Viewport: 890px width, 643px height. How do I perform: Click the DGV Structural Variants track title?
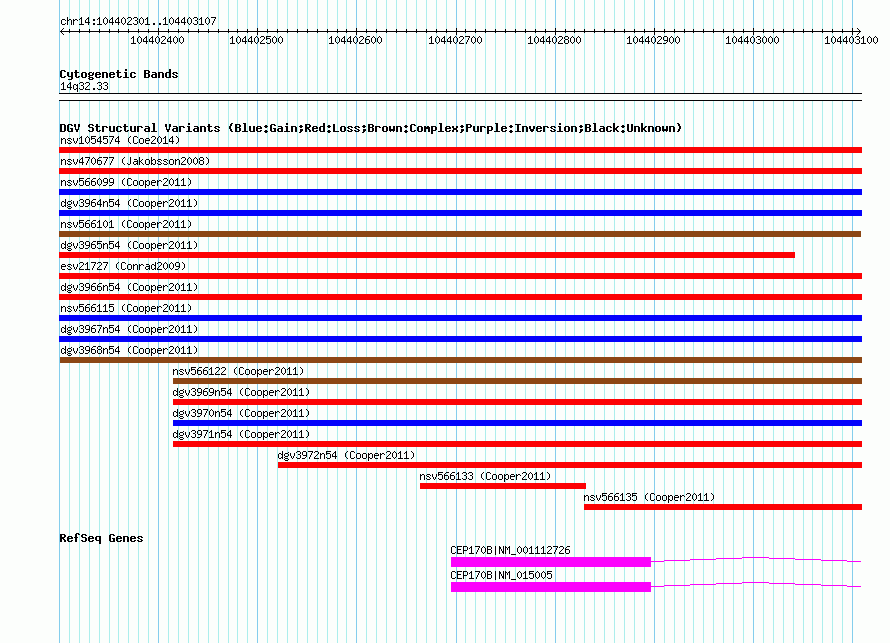click(371, 128)
